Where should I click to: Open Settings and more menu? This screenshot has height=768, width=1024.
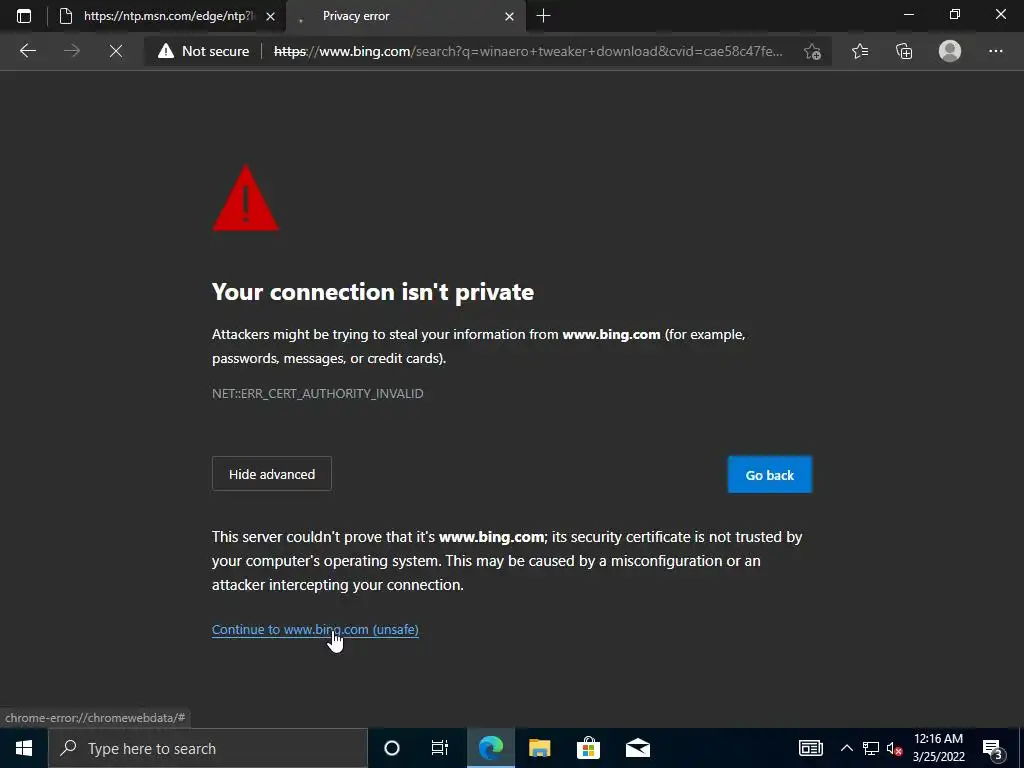[995, 51]
